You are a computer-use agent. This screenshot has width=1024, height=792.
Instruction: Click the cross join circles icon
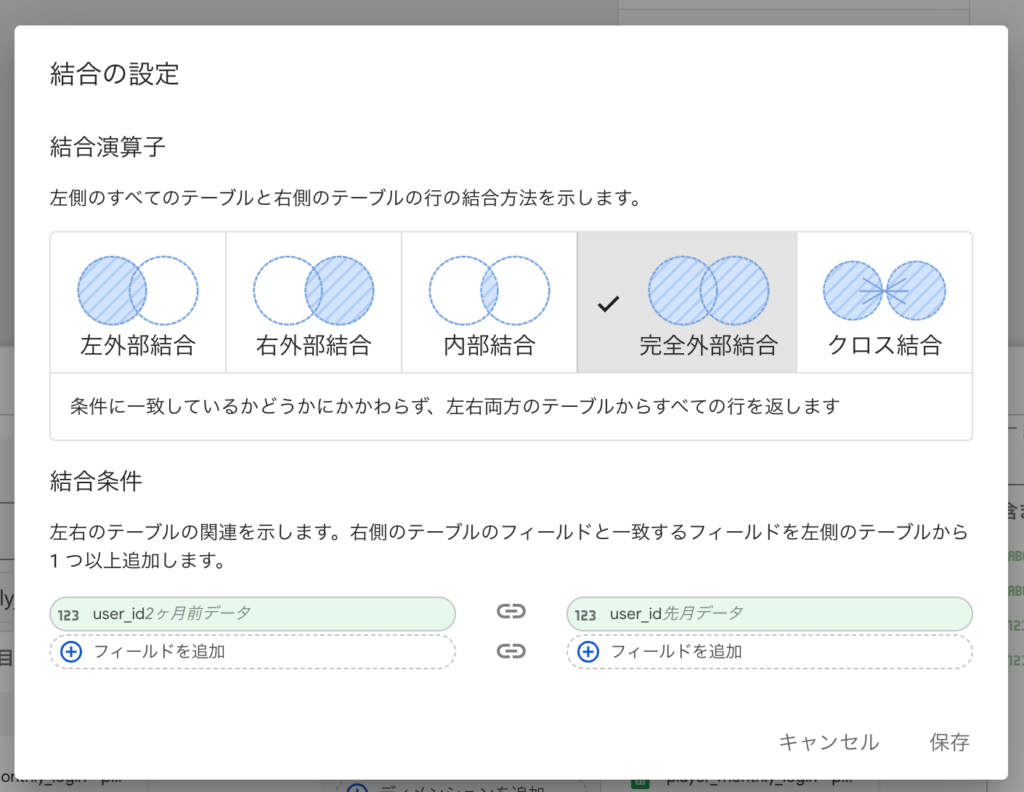click(x=884, y=291)
